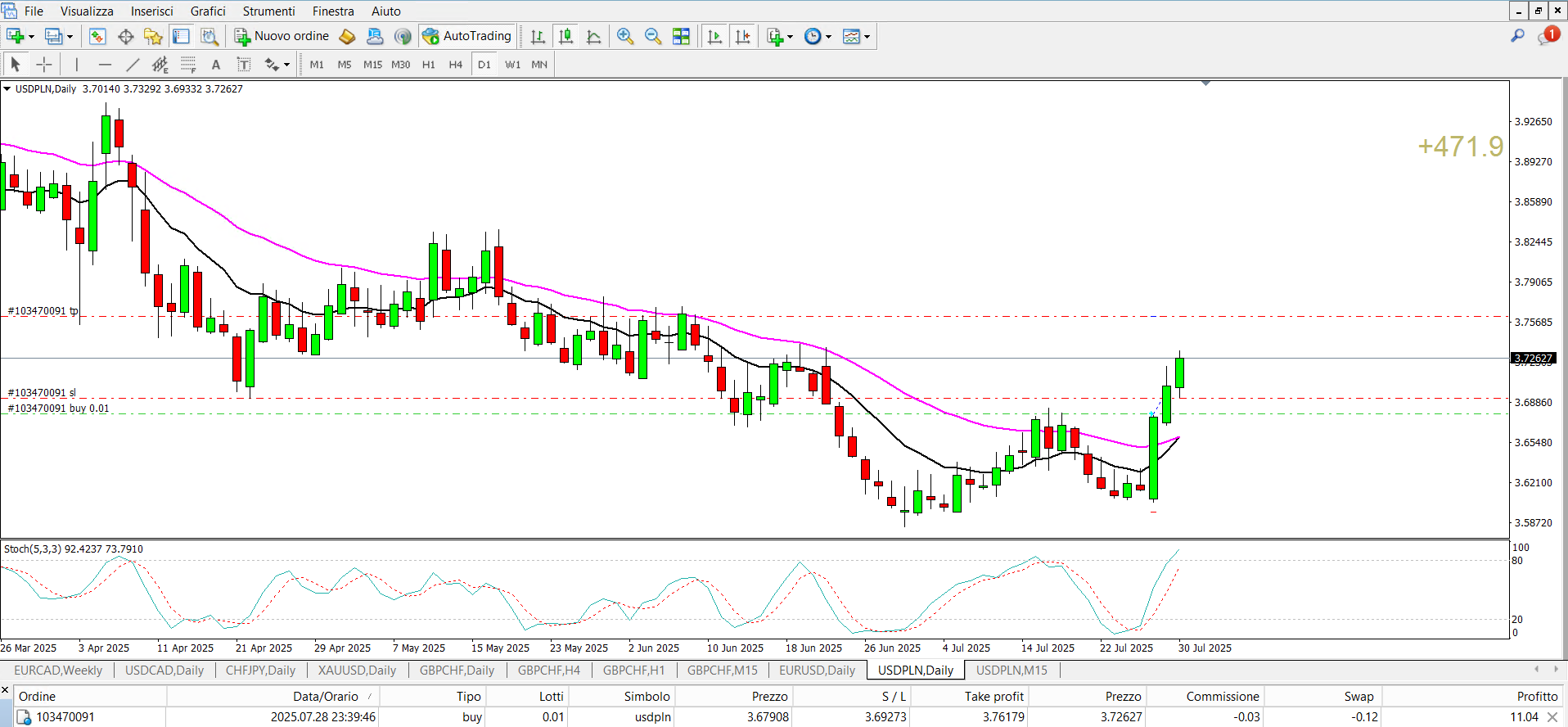Open the Grafici menu
Screen dimensions: 1568x727
208,11
